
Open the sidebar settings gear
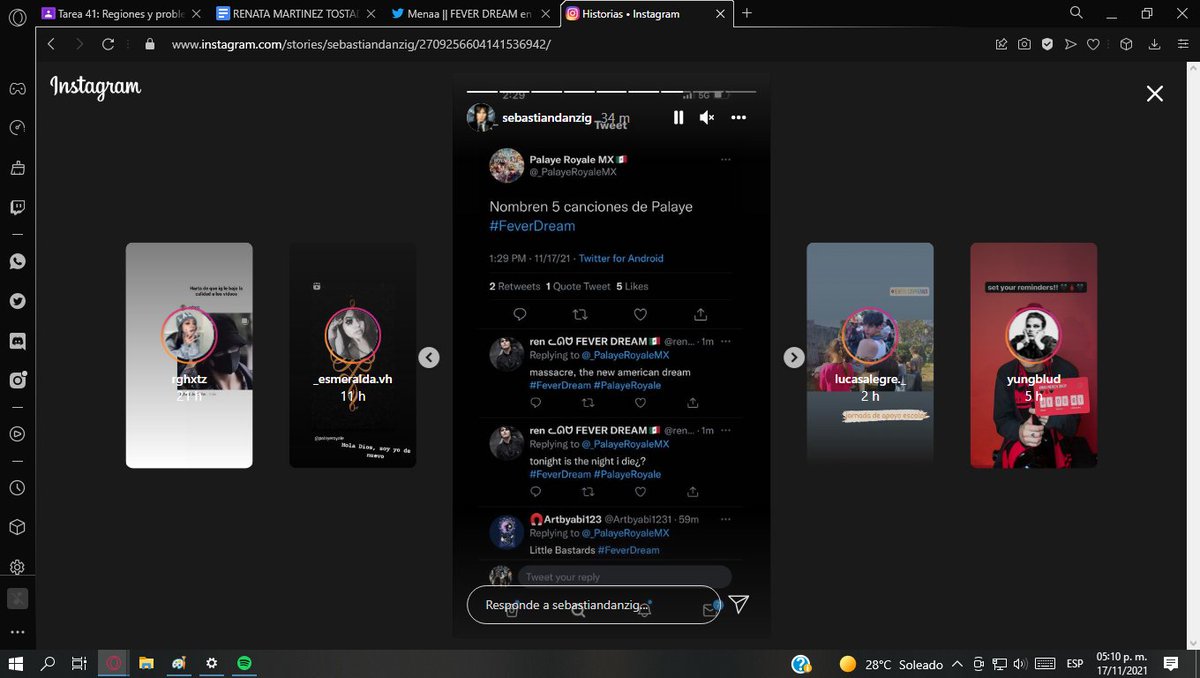[17, 567]
